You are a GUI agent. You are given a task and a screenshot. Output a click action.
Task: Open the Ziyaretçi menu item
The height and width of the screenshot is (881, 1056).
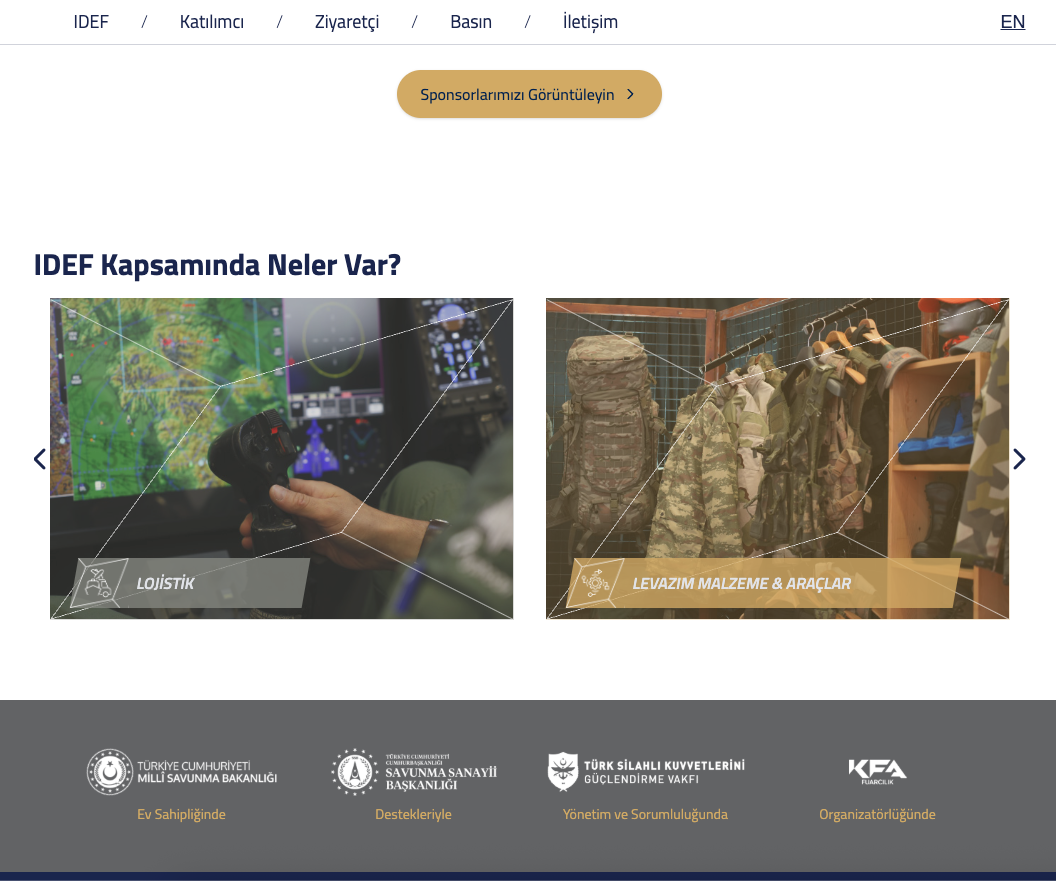[347, 22]
